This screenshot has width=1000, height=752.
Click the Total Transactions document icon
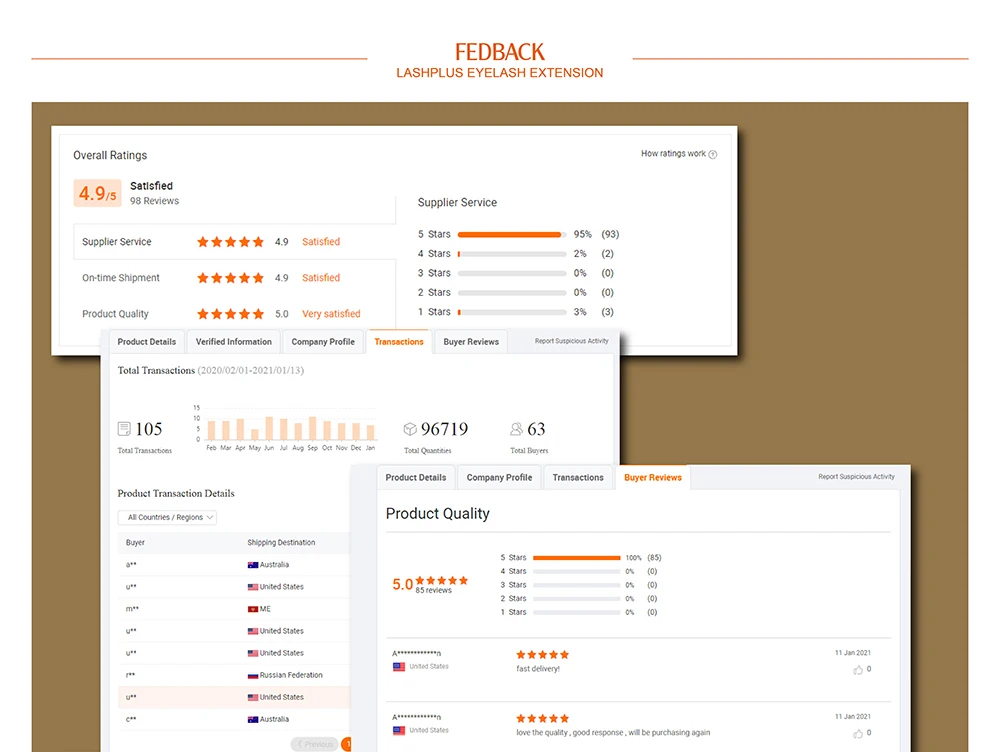coord(124,429)
